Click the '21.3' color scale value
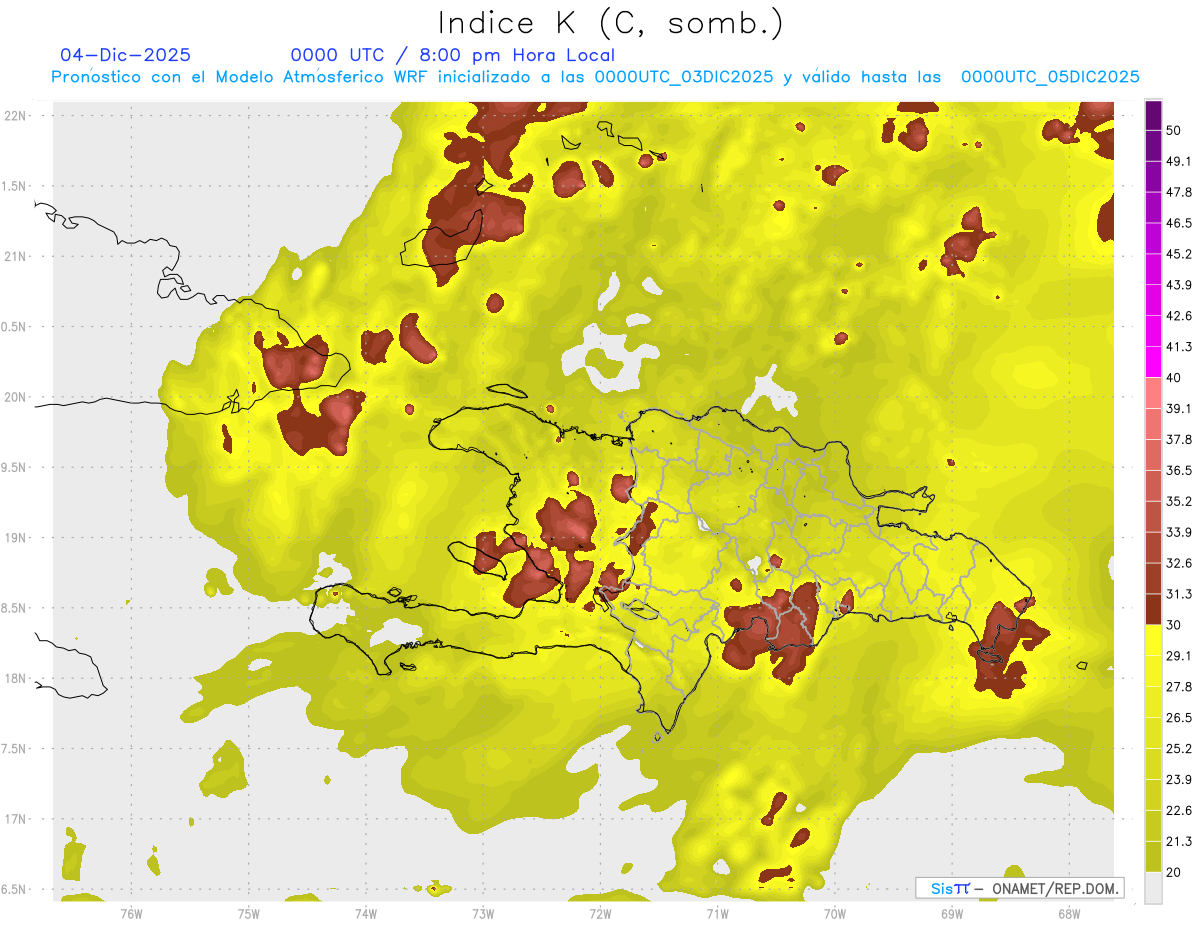 [x=1179, y=841]
